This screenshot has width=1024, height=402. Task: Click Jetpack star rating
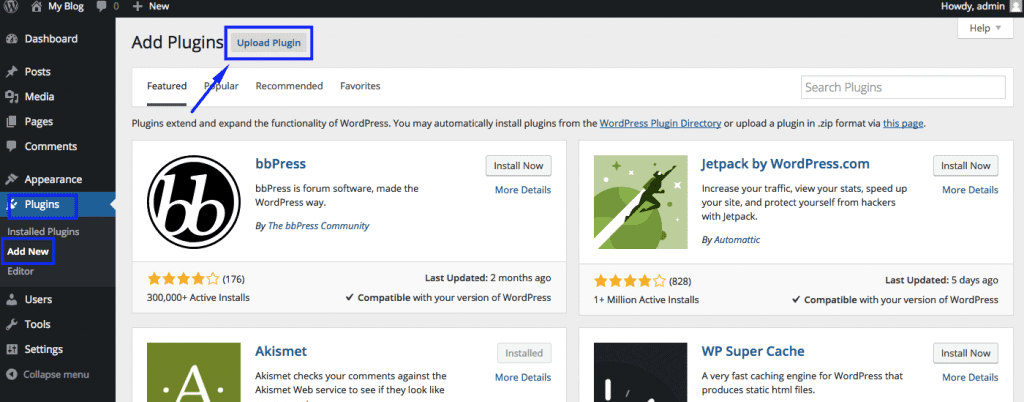point(631,281)
